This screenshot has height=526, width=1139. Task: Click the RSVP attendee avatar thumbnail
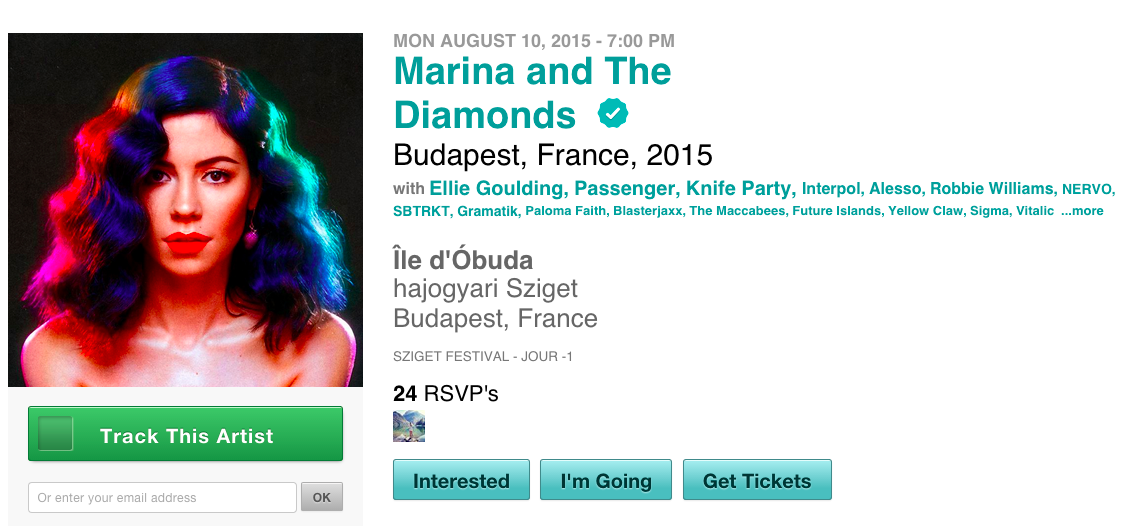coord(409,426)
